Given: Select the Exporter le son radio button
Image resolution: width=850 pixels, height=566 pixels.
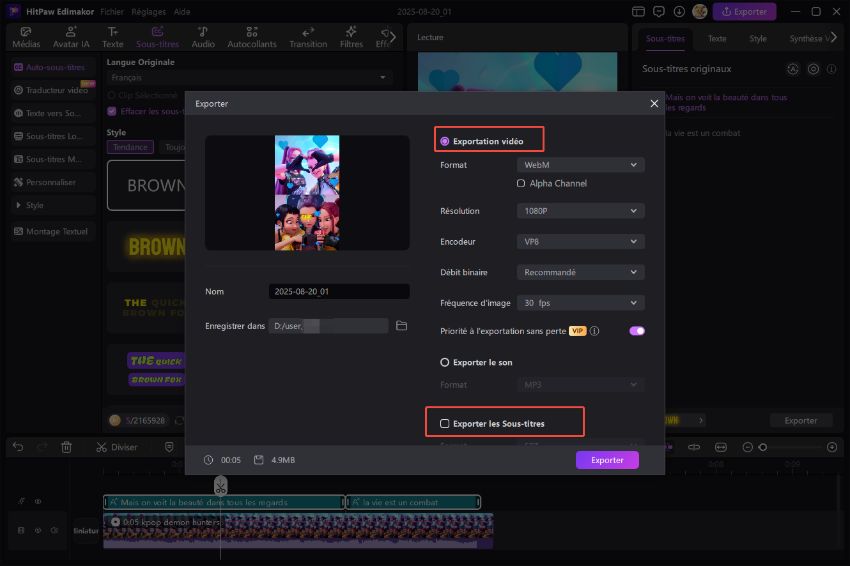Looking at the screenshot, I should [445, 362].
